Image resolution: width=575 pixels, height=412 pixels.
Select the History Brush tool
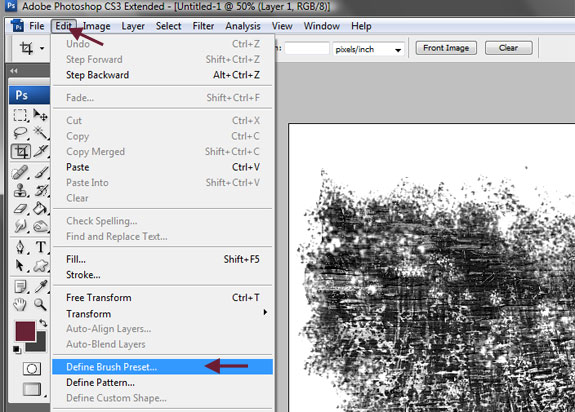tap(41, 191)
